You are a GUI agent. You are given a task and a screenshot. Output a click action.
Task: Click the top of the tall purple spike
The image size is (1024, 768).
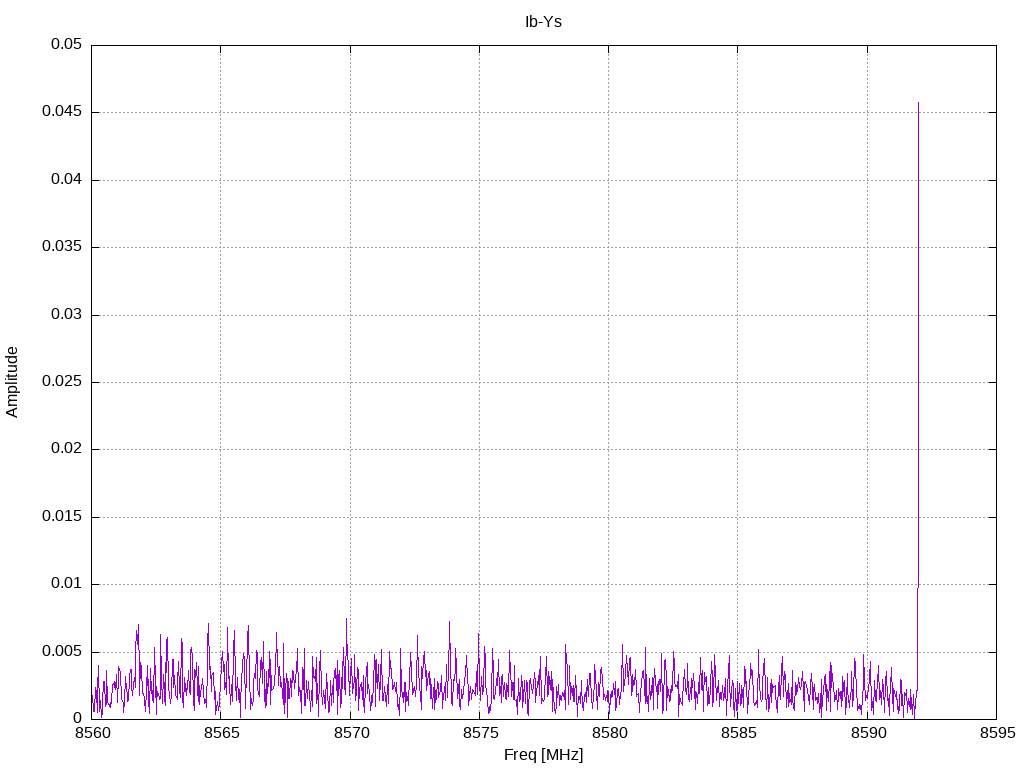point(918,103)
